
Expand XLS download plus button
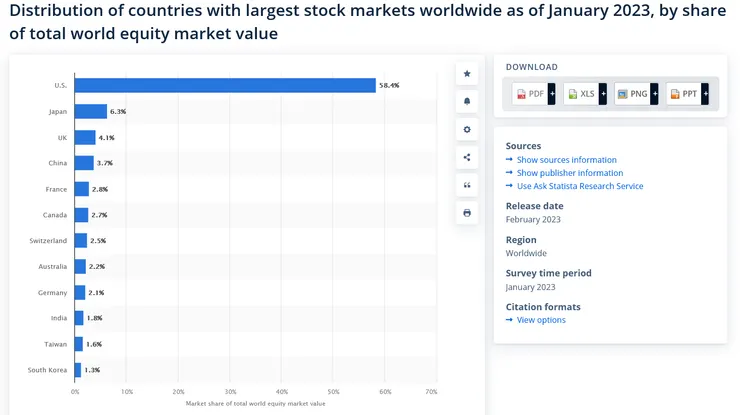pos(603,94)
